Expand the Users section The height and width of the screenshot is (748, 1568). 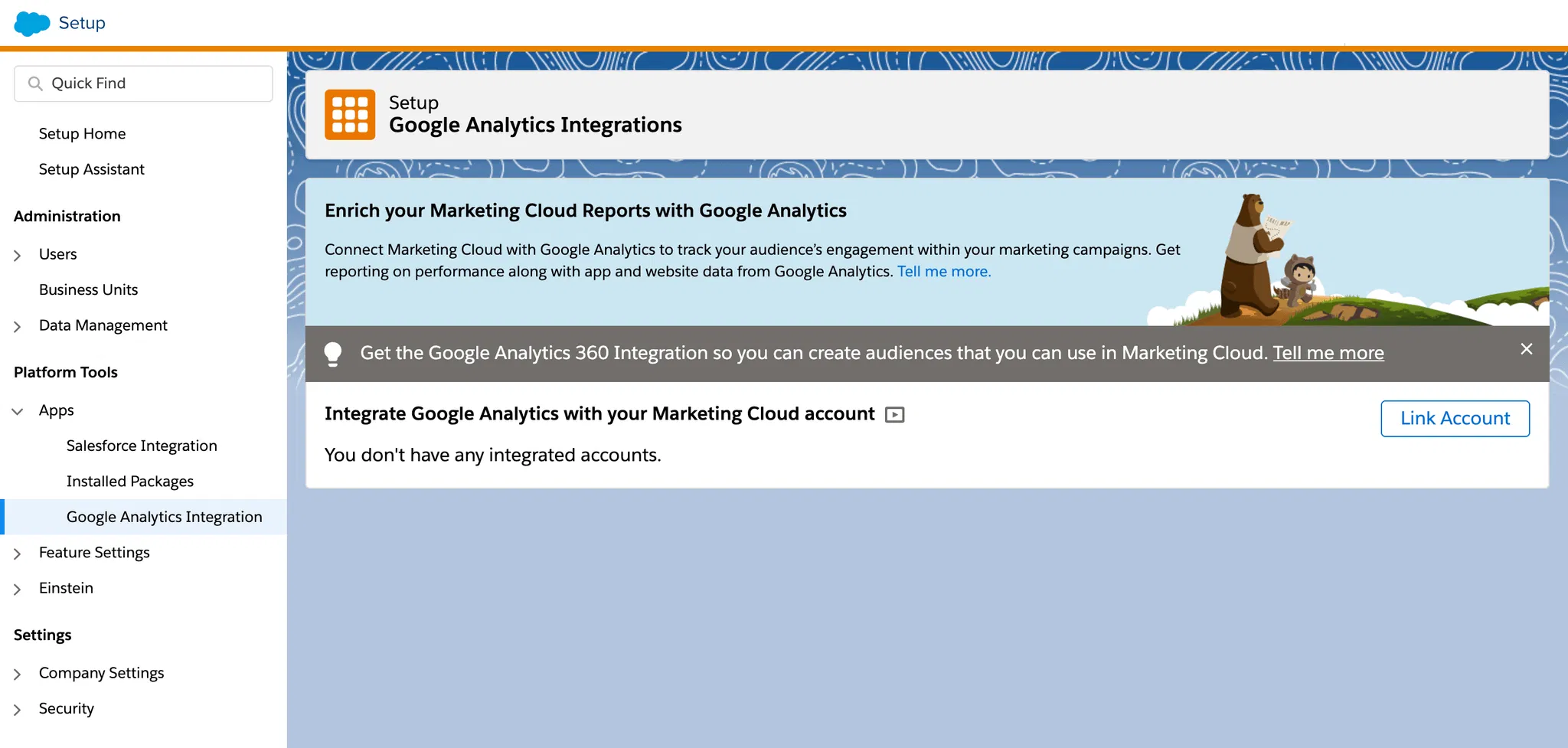pyautogui.click(x=18, y=255)
